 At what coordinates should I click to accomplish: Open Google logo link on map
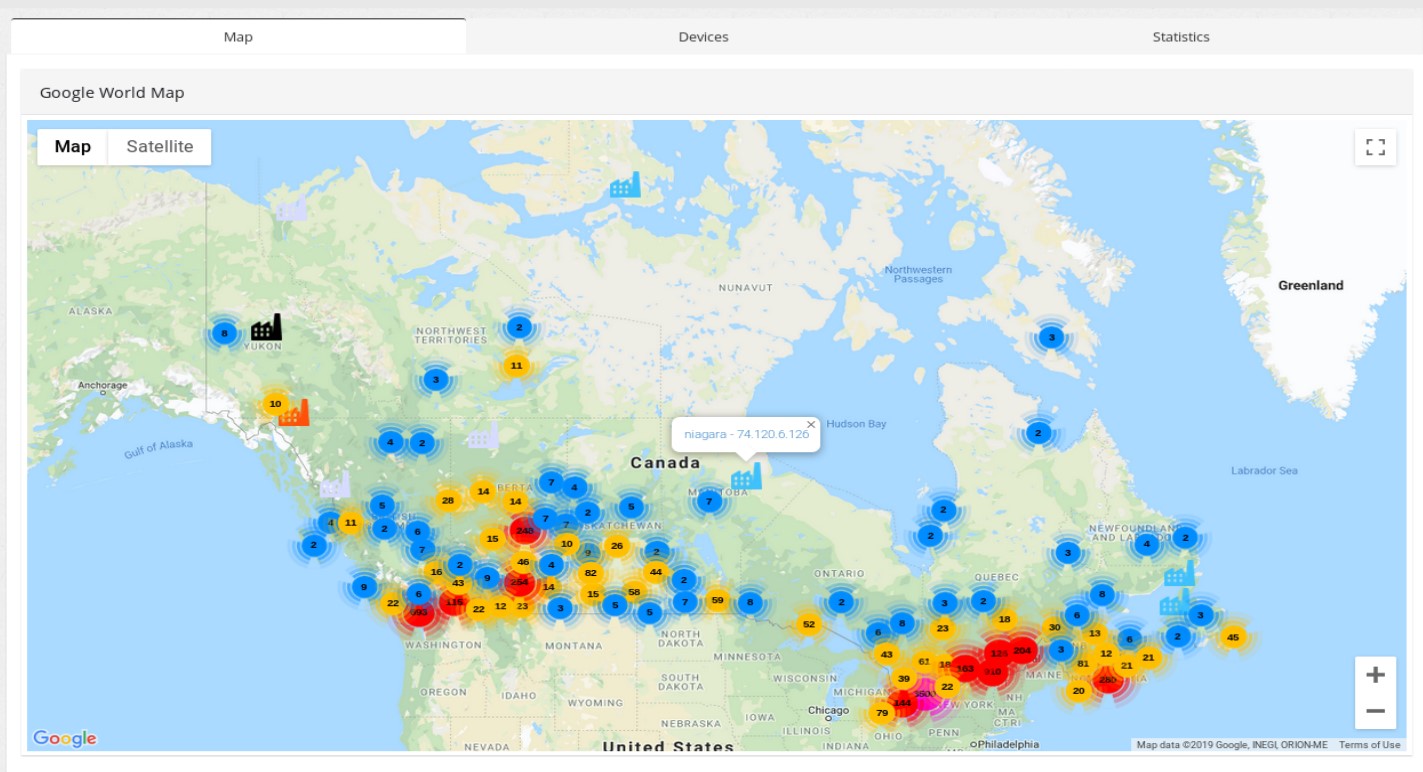65,738
